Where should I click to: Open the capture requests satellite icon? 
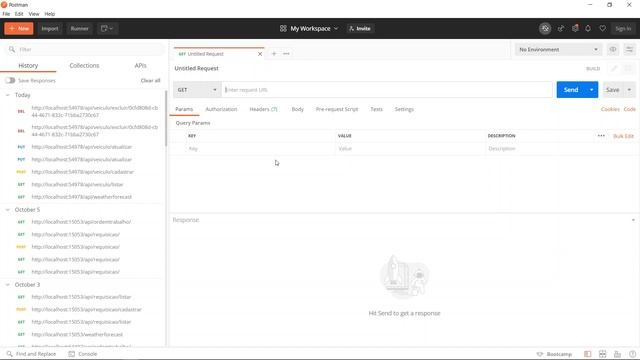point(561,29)
